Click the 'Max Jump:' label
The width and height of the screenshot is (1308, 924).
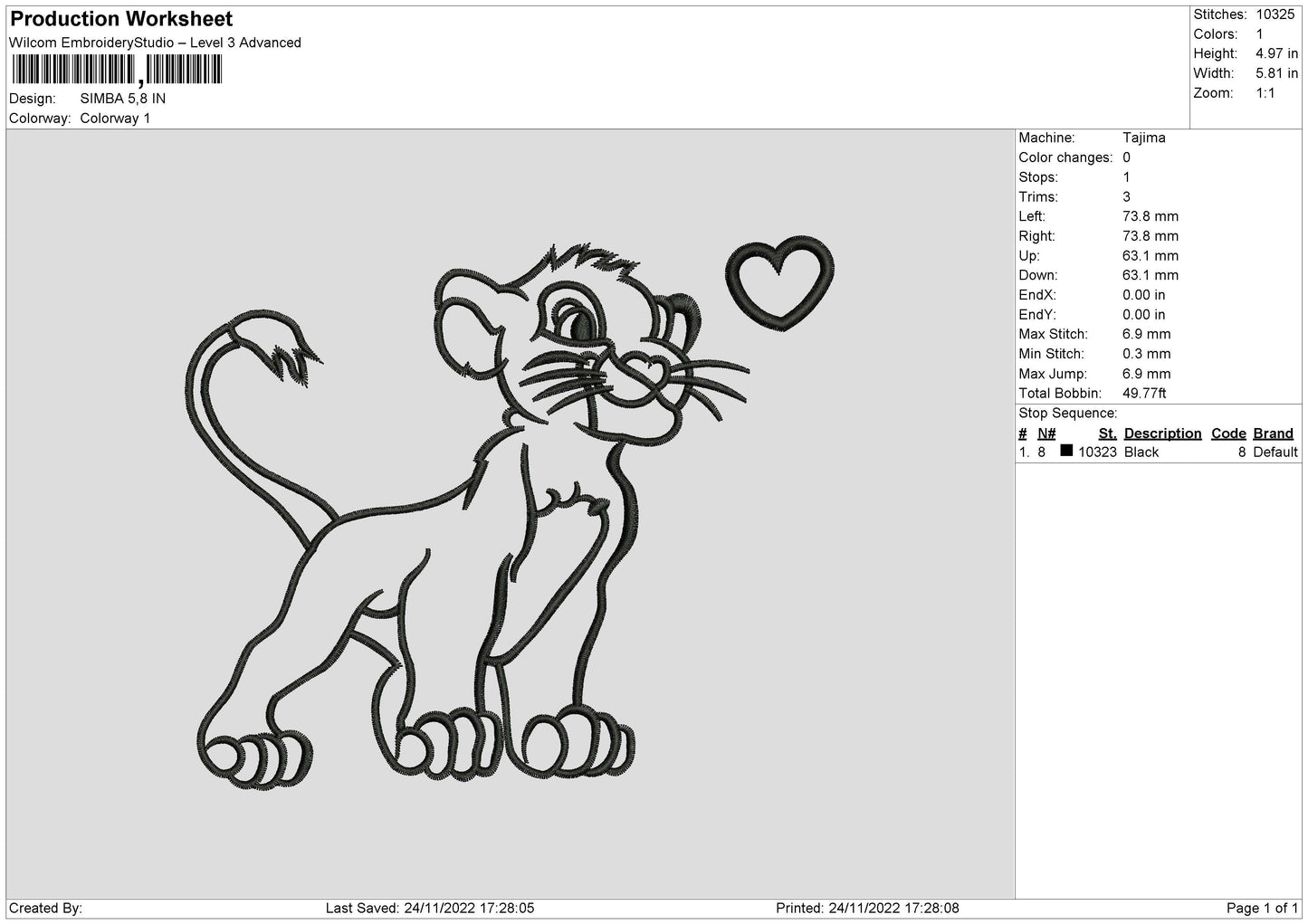[1051, 374]
